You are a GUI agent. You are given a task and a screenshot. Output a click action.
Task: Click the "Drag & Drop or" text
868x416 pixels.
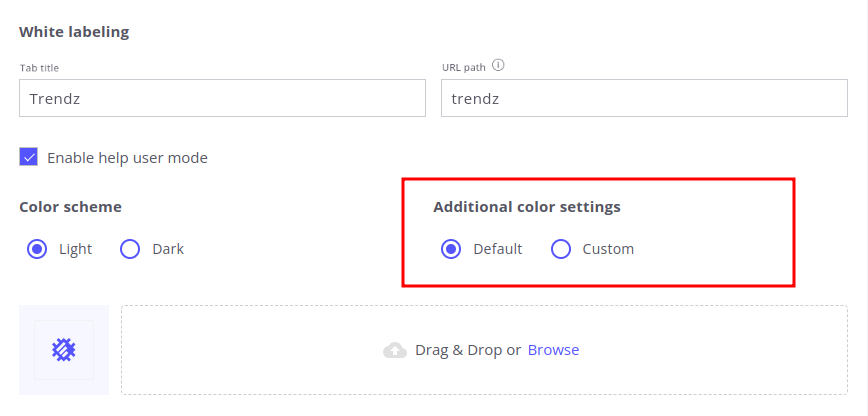pyautogui.click(x=468, y=350)
